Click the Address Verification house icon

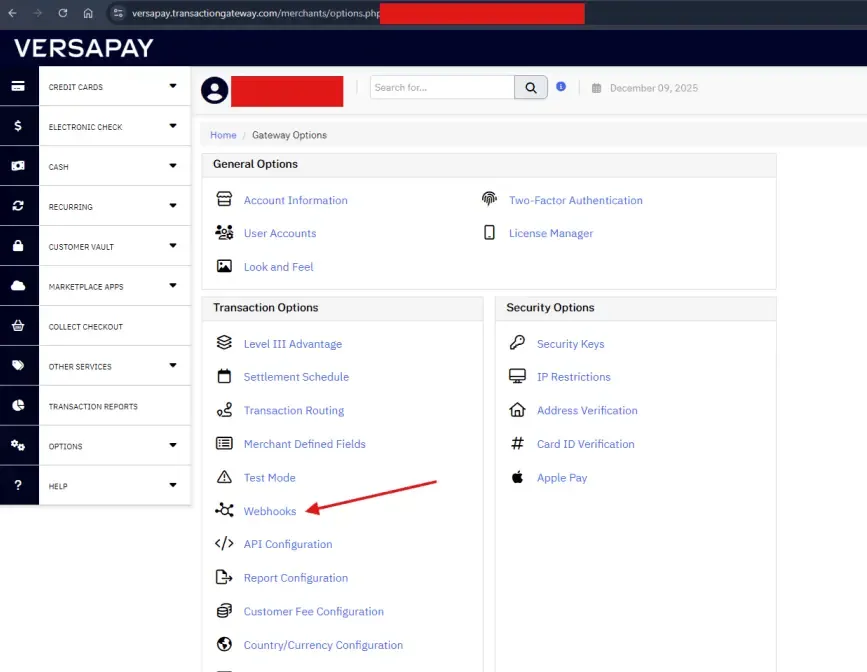point(516,410)
